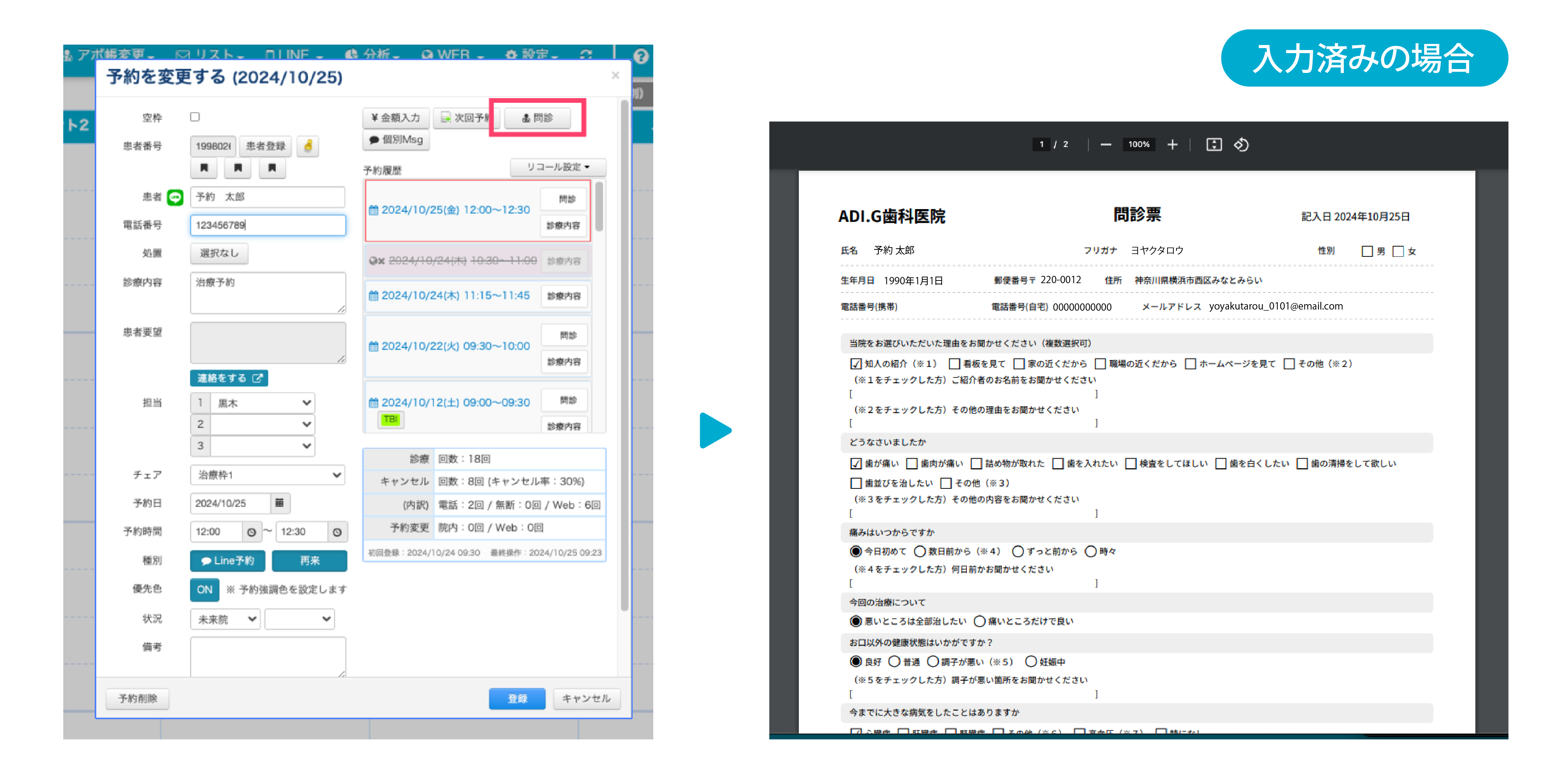Open the 担当 1 黒木 dropdown
Viewport: 1553px width, 784px height.
[263, 403]
